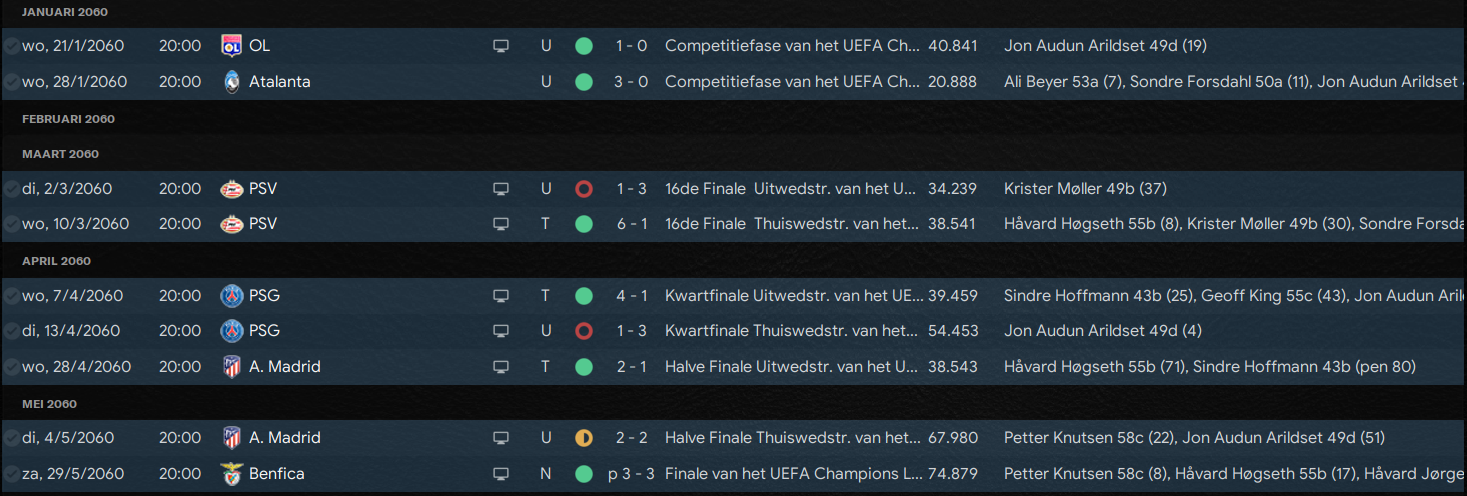Click the PSG badge on the 7/4/2060 match
1467x496 pixels.
point(232,296)
